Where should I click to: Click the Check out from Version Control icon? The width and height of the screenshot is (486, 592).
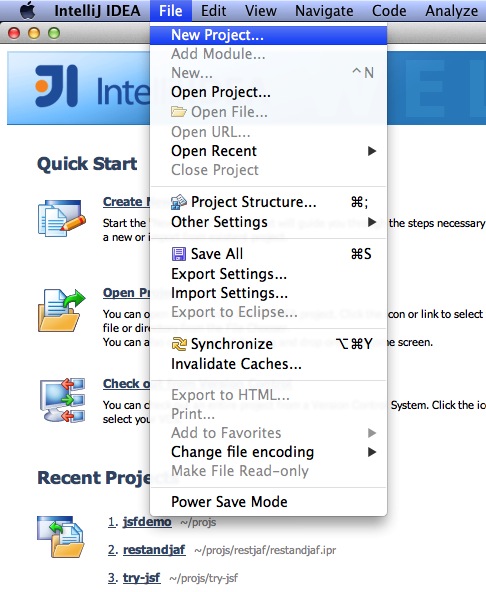pos(62,400)
